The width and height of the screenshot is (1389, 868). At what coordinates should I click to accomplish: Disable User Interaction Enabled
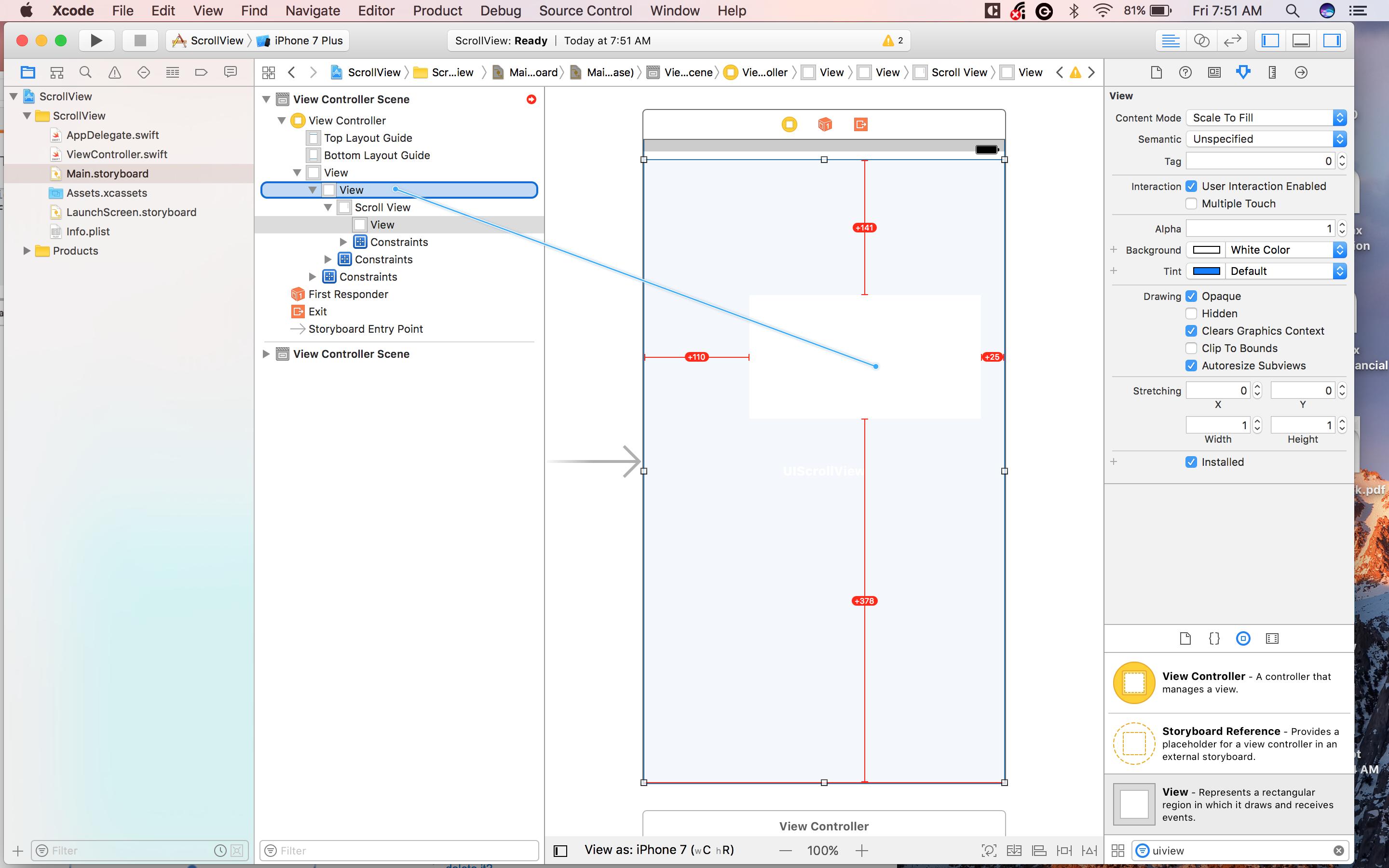click(x=1191, y=186)
